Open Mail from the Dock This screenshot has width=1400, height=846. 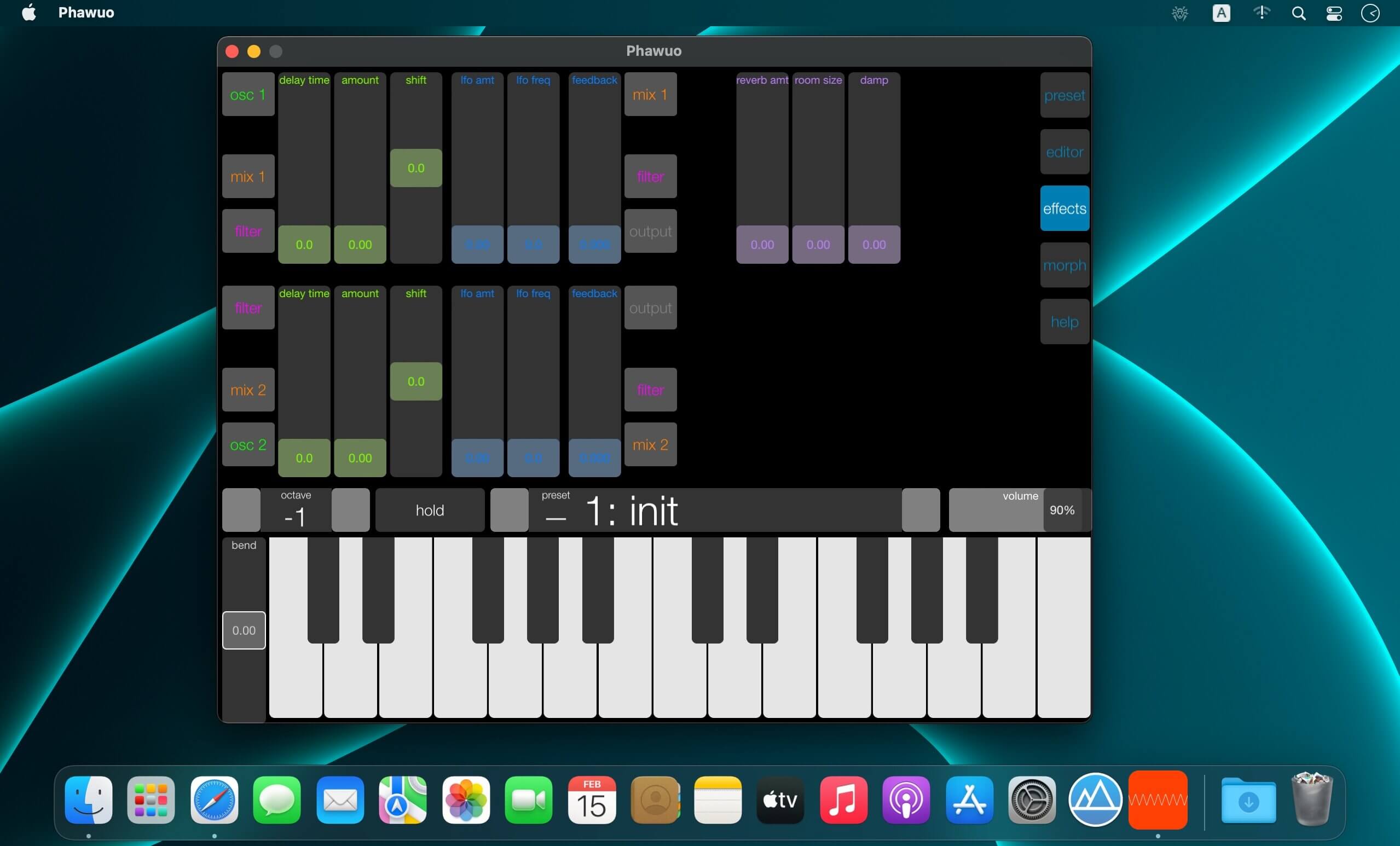pyautogui.click(x=340, y=800)
